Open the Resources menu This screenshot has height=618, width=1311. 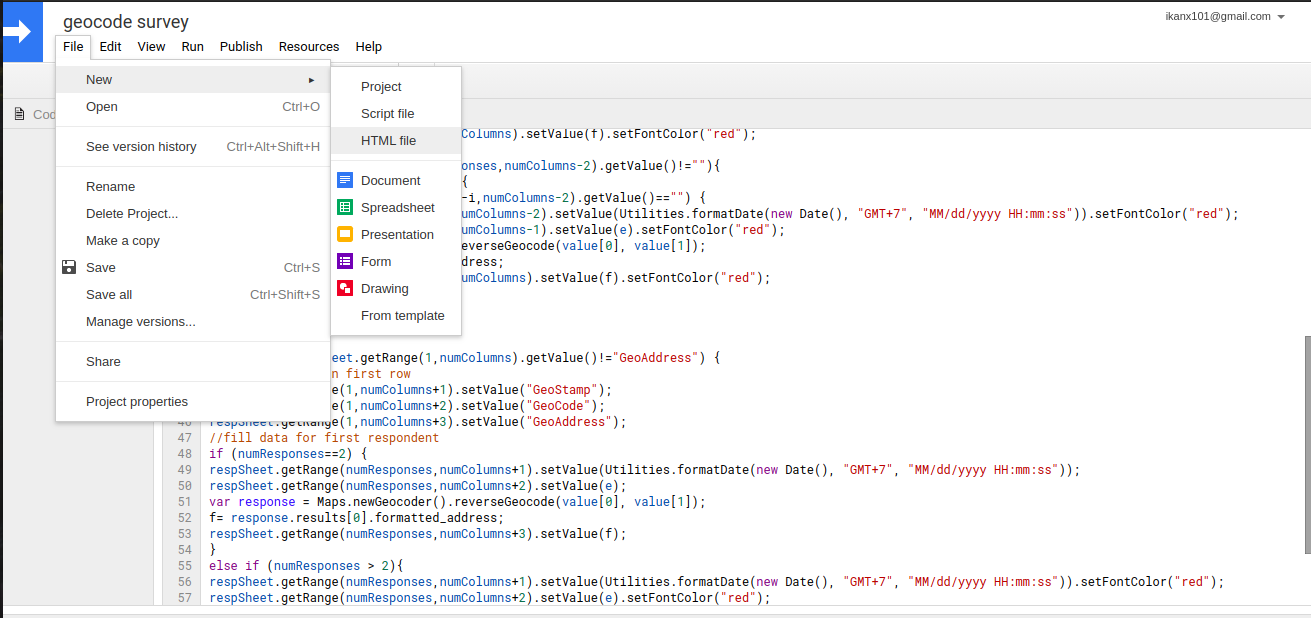(309, 46)
